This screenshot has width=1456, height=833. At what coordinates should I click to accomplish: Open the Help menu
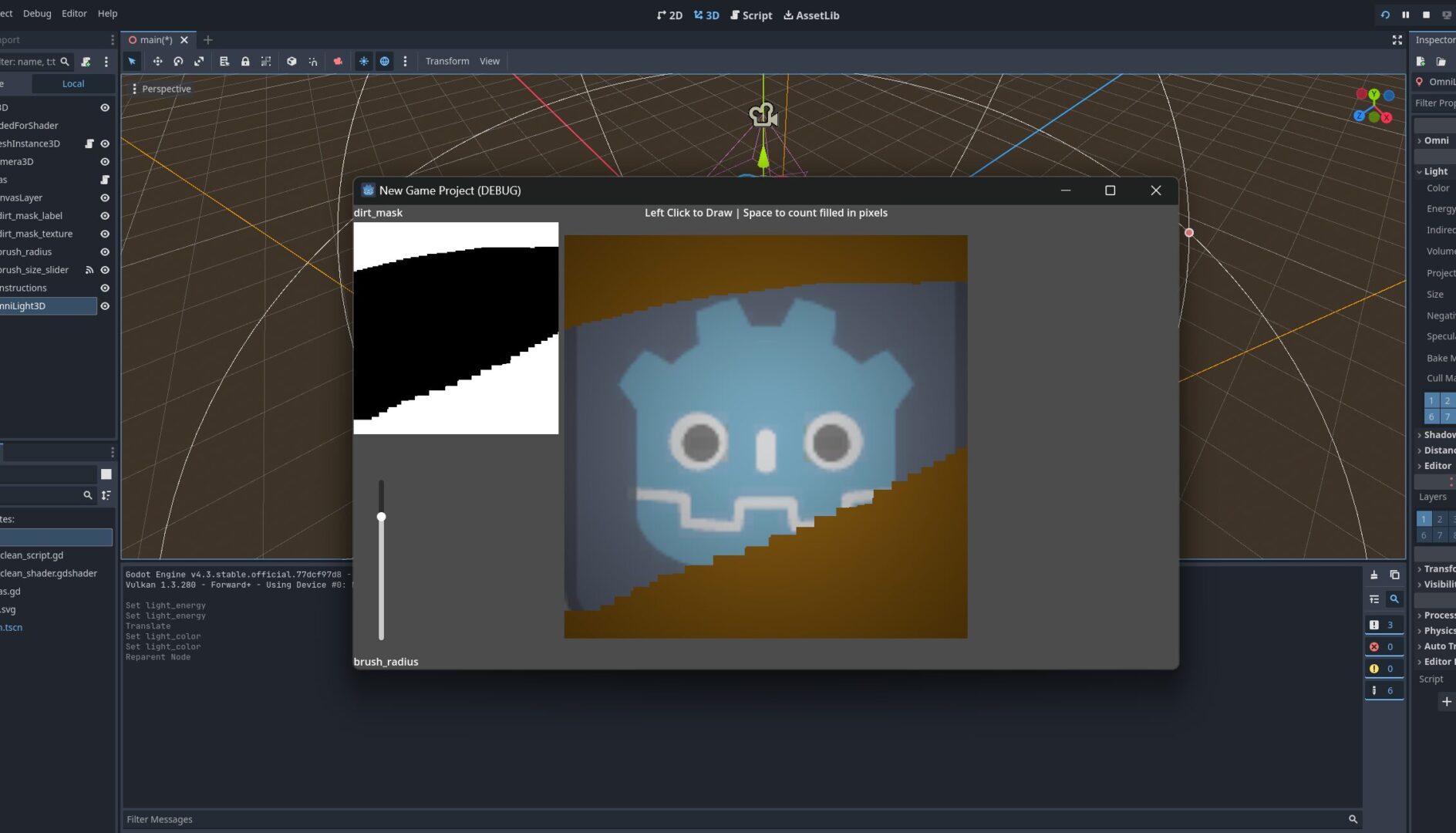coord(107,13)
